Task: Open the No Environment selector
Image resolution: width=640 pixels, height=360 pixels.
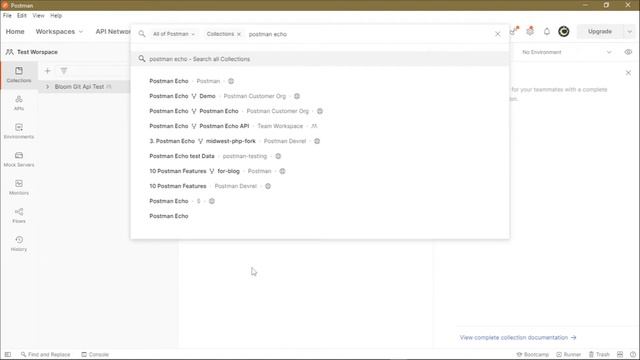Action: point(567,52)
